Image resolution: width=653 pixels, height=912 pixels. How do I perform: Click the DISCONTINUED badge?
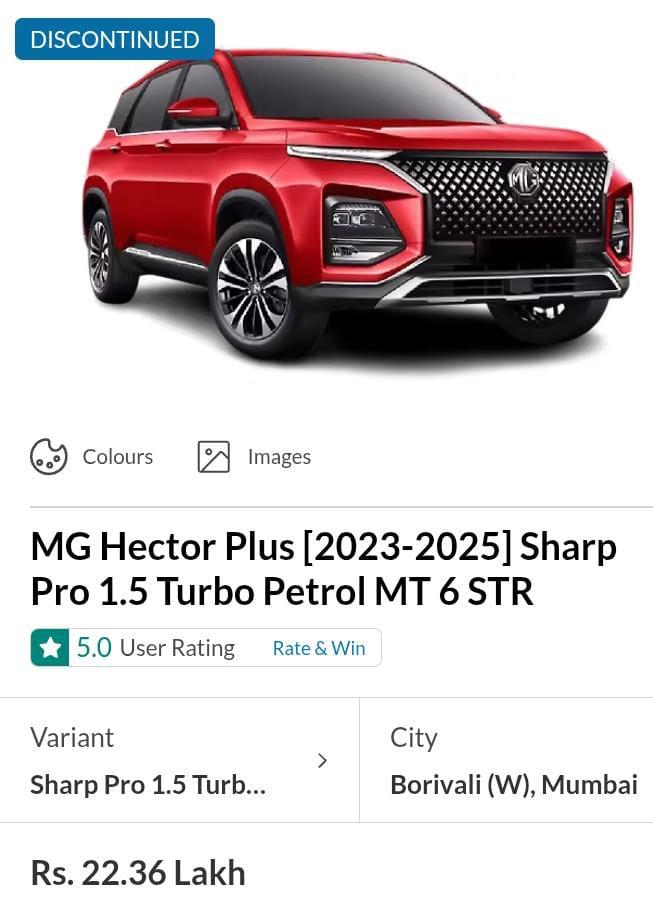[115, 39]
